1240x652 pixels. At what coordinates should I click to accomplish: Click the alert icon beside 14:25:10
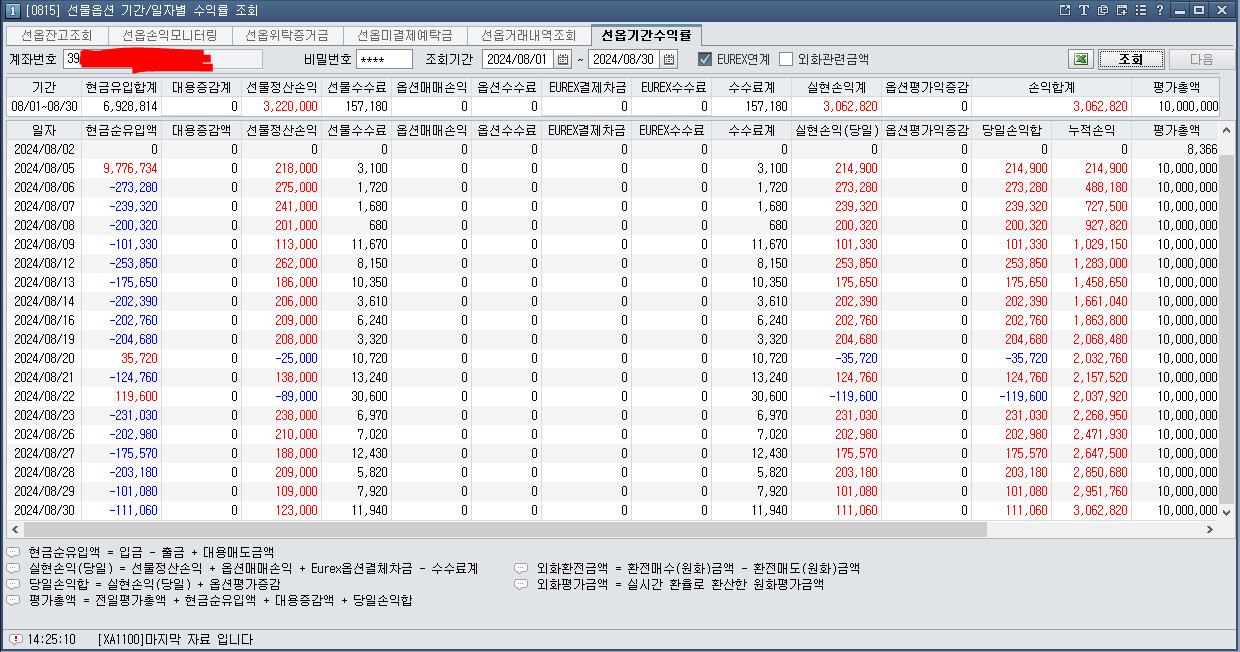15,639
